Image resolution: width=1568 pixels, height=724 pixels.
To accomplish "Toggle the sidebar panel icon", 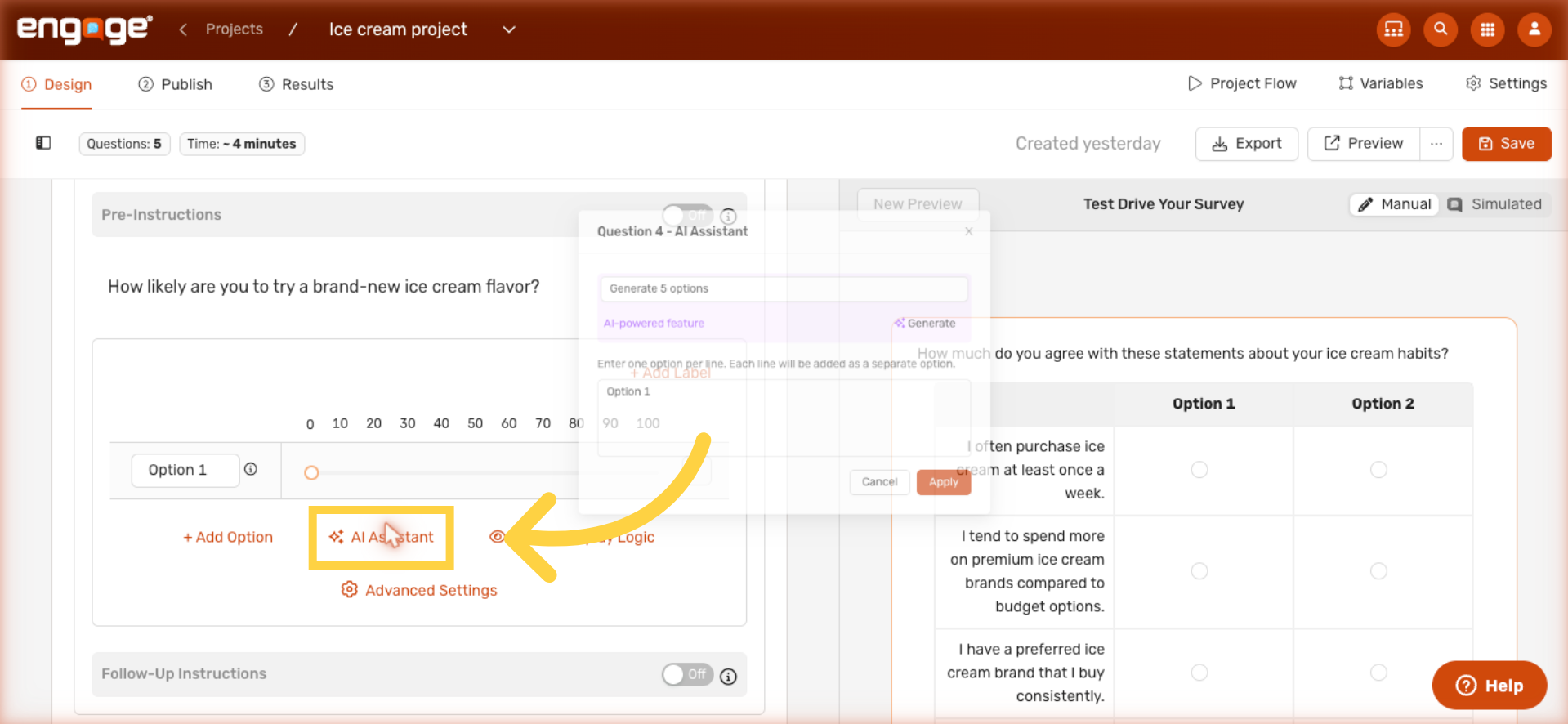I will click(43, 143).
